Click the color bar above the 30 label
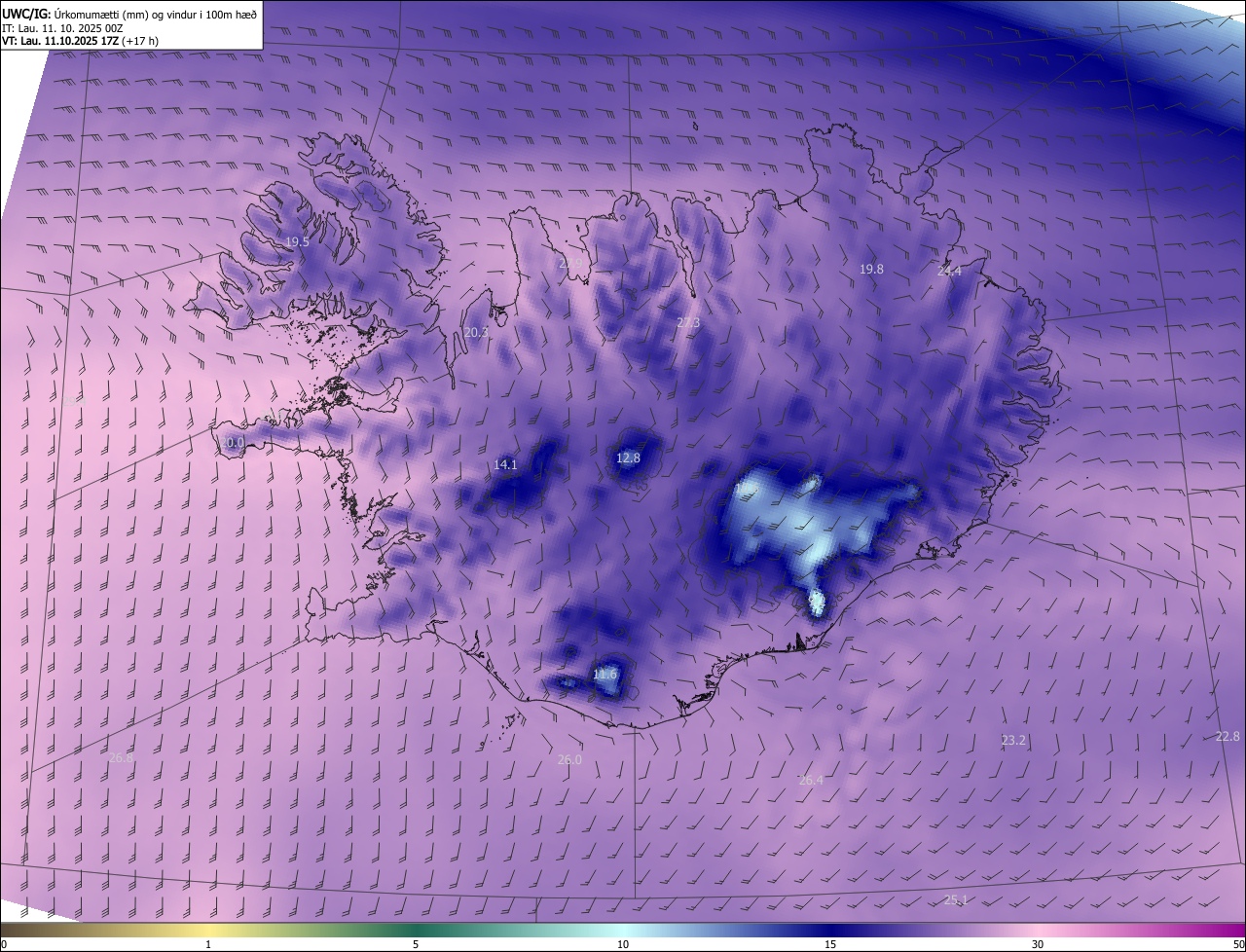This screenshot has height=952, width=1246. pyautogui.click(x=1038, y=930)
